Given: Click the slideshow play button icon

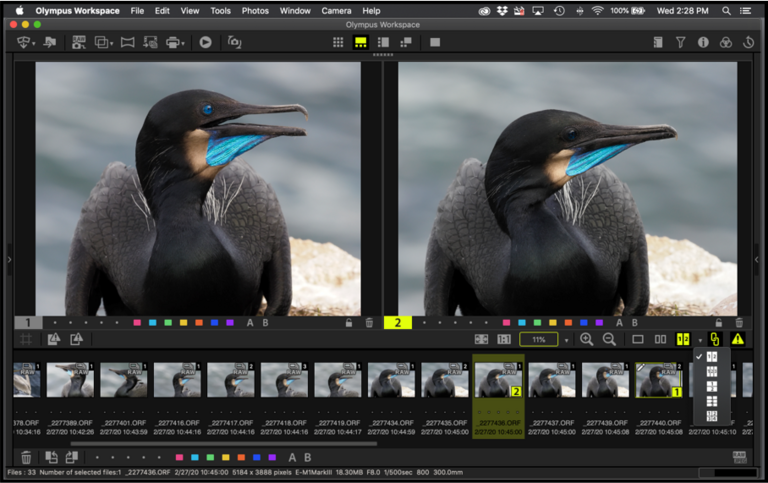Looking at the screenshot, I should point(205,43).
